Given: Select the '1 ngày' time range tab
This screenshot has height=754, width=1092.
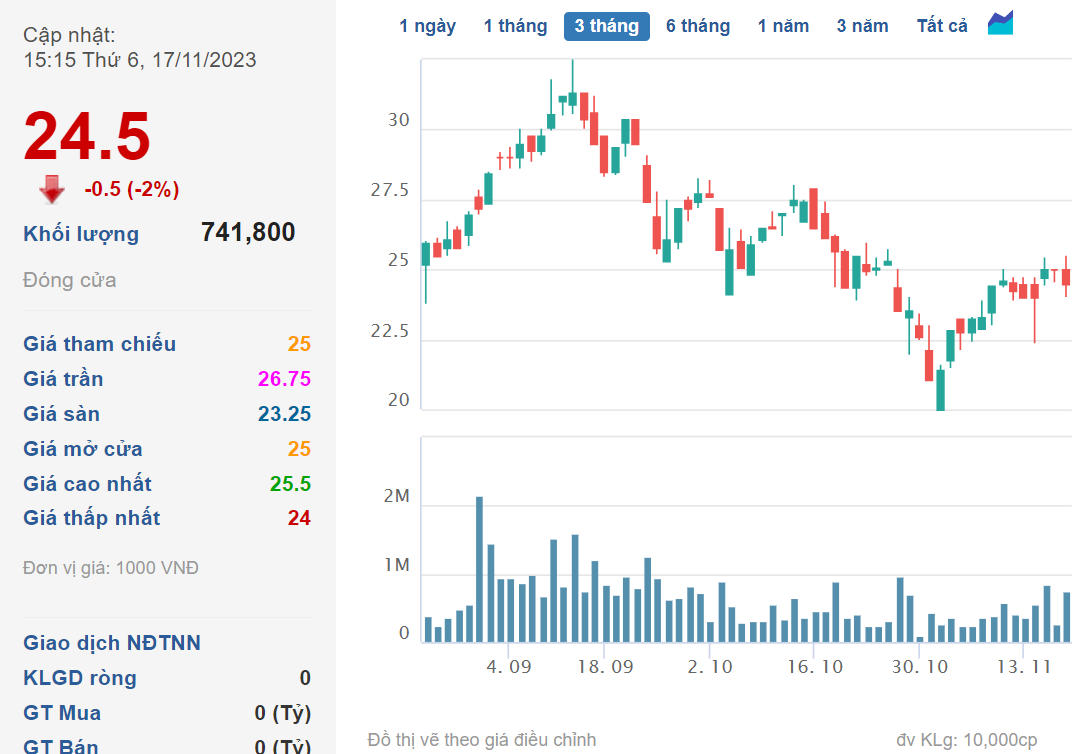Looking at the screenshot, I should [427, 26].
